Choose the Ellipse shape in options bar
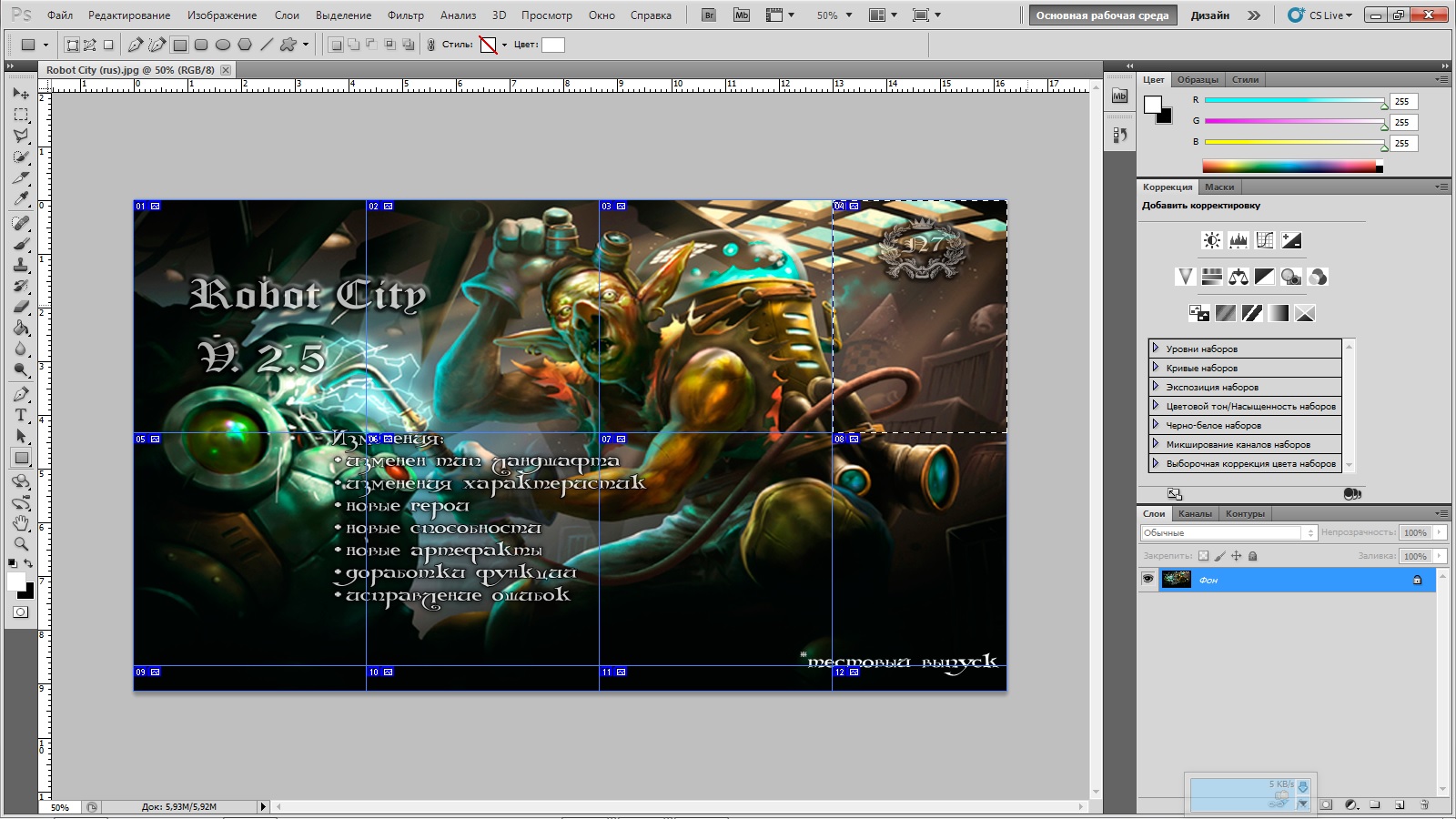Image resolution: width=1456 pixels, height=819 pixels. pos(223,45)
